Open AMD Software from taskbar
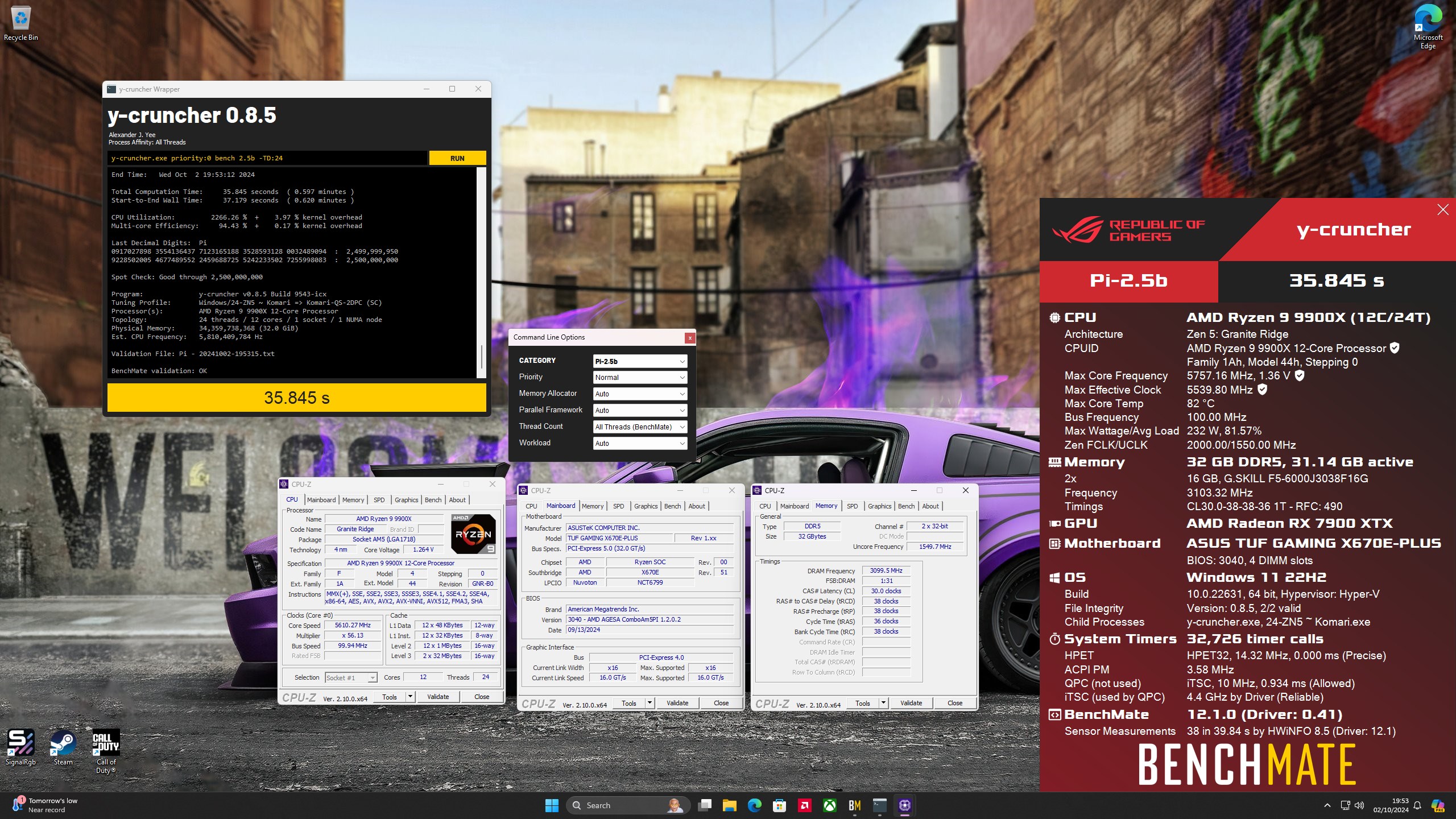The height and width of the screenshot is (819, 1456). tap(805, 805)
